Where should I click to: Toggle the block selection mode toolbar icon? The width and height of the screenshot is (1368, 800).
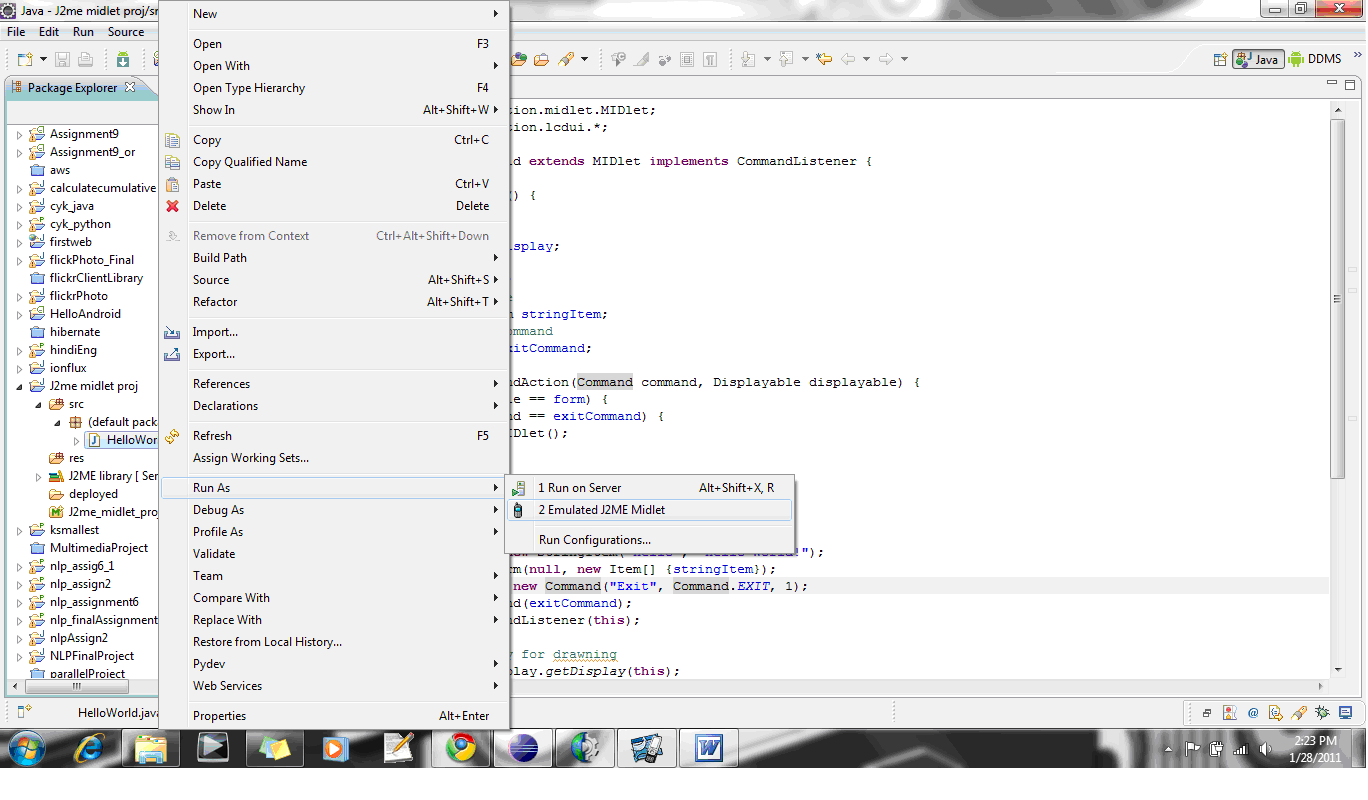[x=685, y=59]
